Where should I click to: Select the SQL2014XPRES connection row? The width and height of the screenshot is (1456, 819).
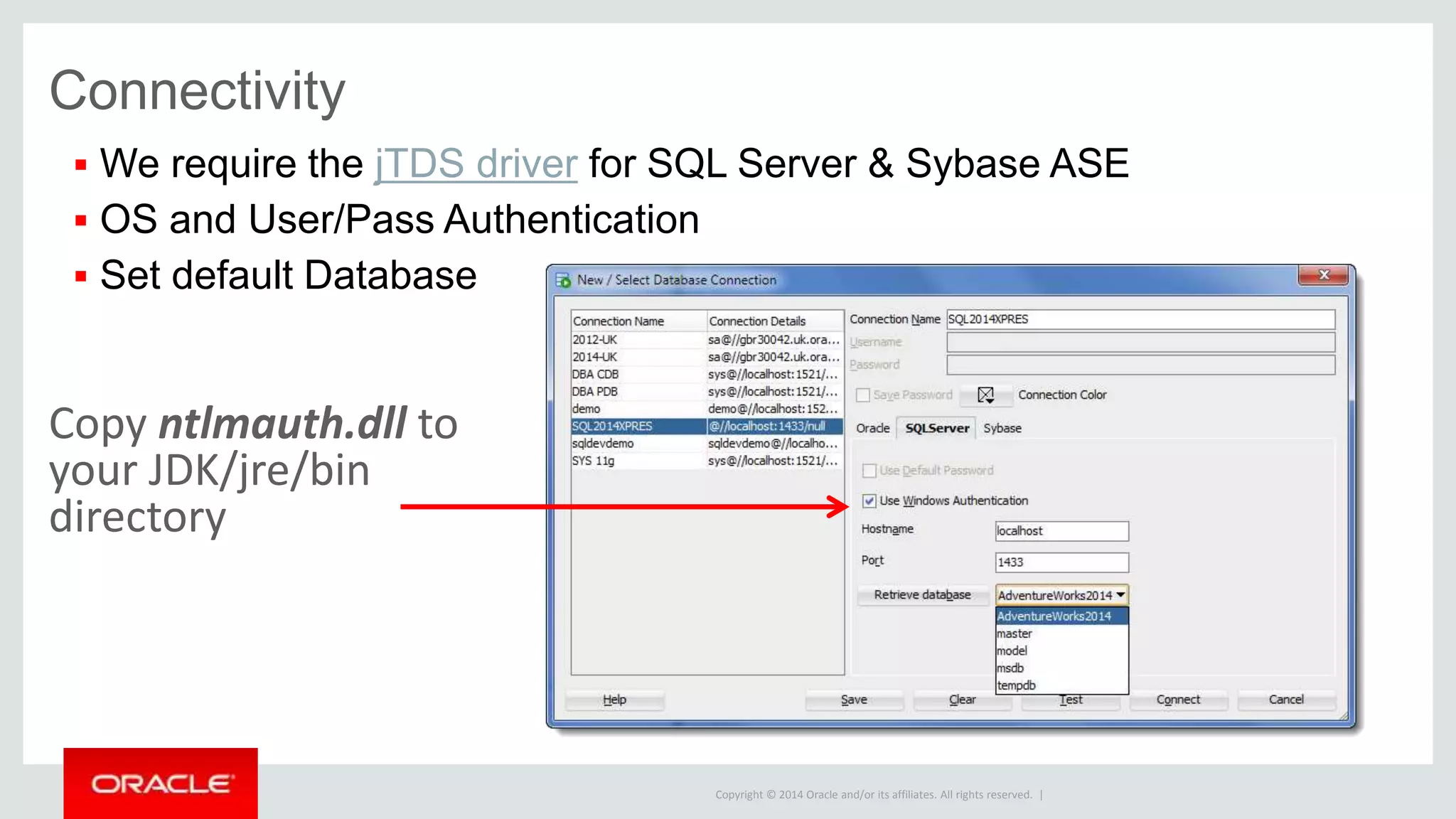(707, 426)
